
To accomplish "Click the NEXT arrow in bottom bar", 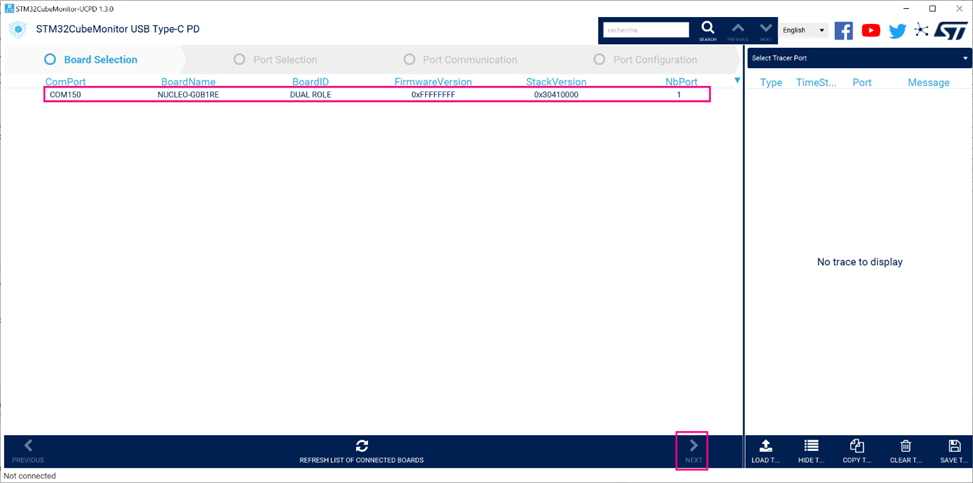I will pos(694,452).
